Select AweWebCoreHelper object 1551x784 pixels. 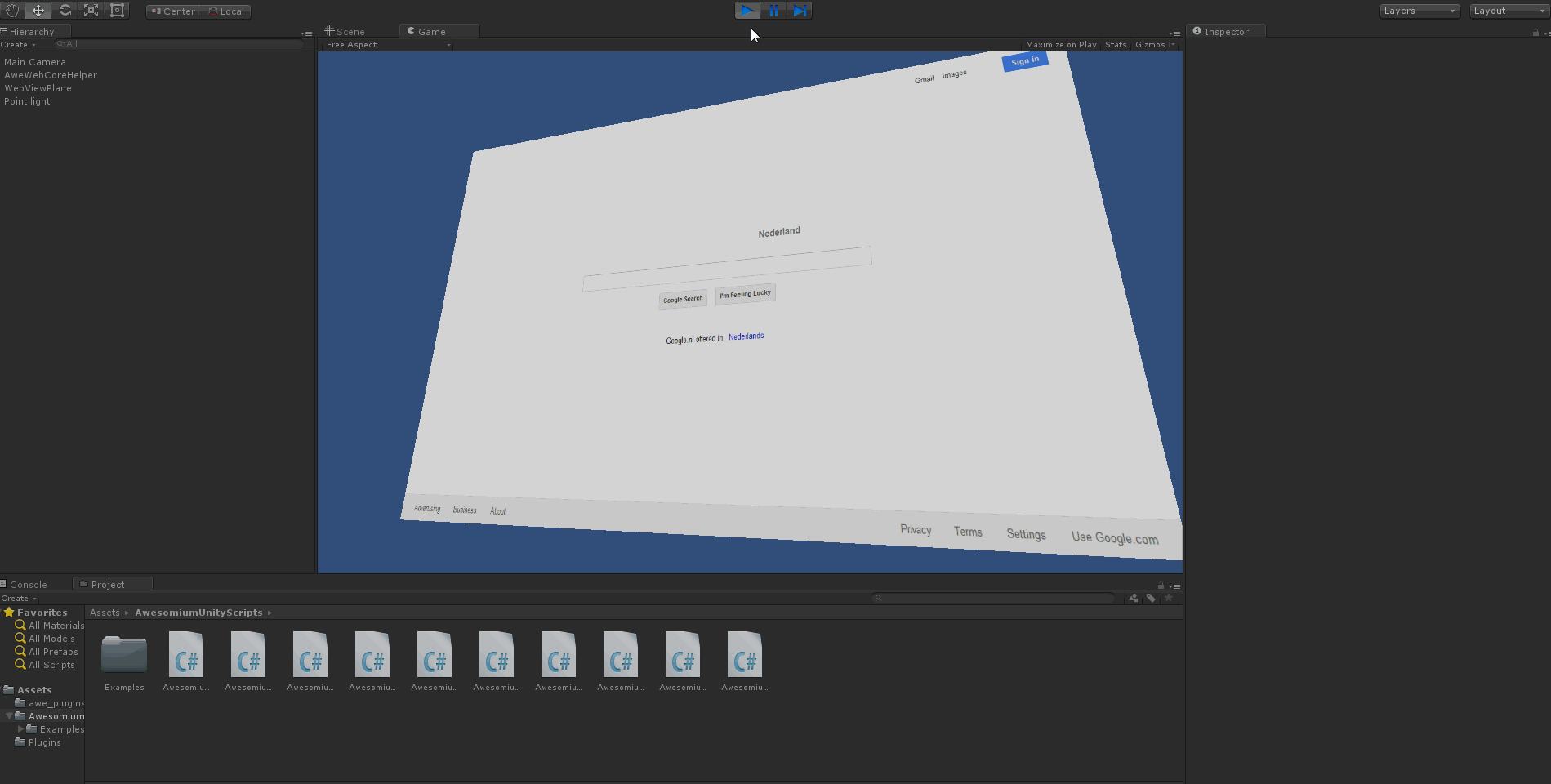click(51, 75)
